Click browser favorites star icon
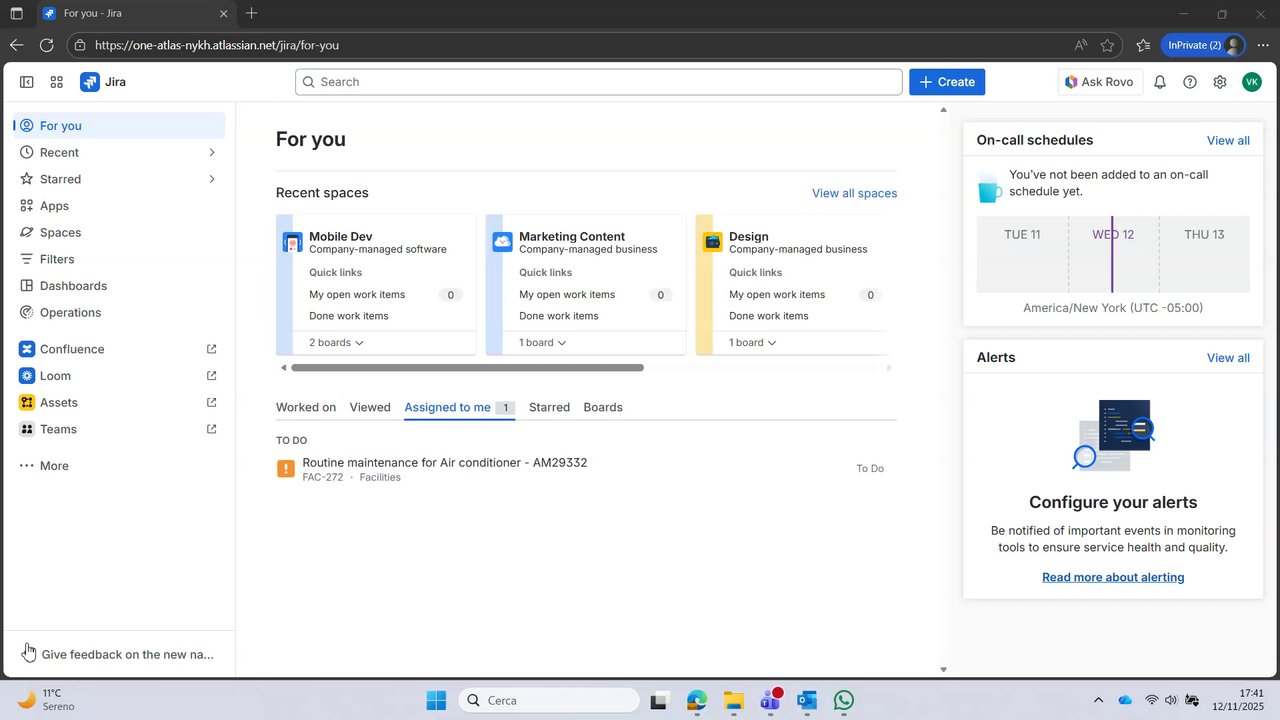The width and height of the screenshot is (1280, 720). click(x=1107, y=45)
